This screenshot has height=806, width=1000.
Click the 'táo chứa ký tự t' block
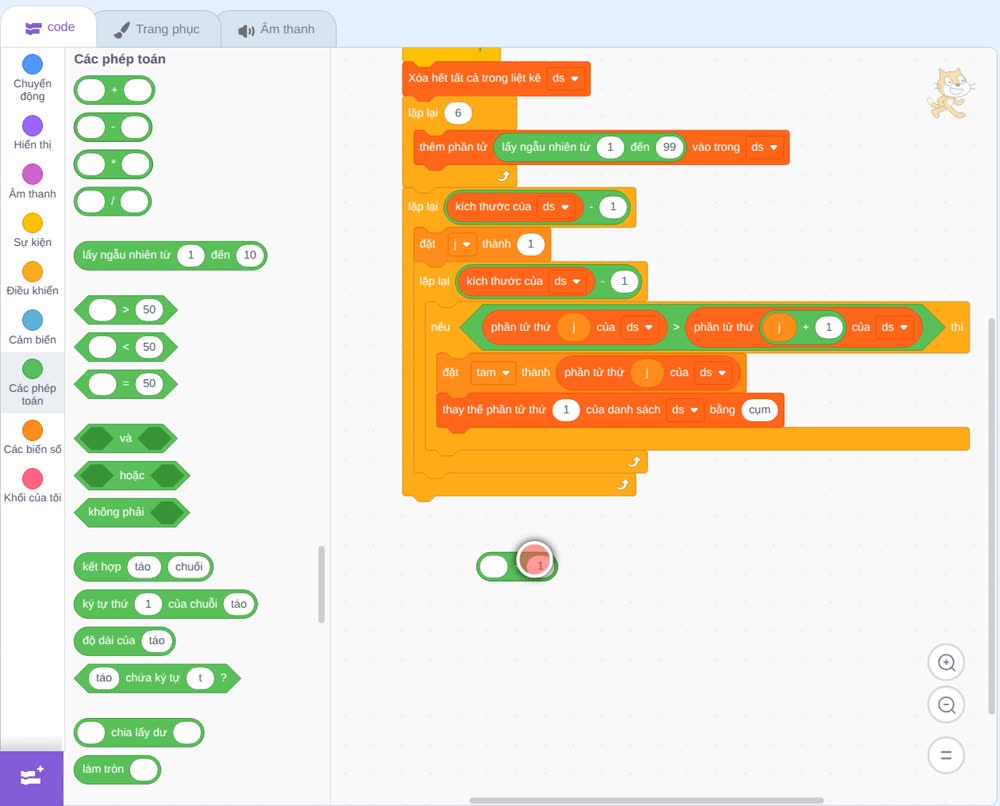[157, 678]
